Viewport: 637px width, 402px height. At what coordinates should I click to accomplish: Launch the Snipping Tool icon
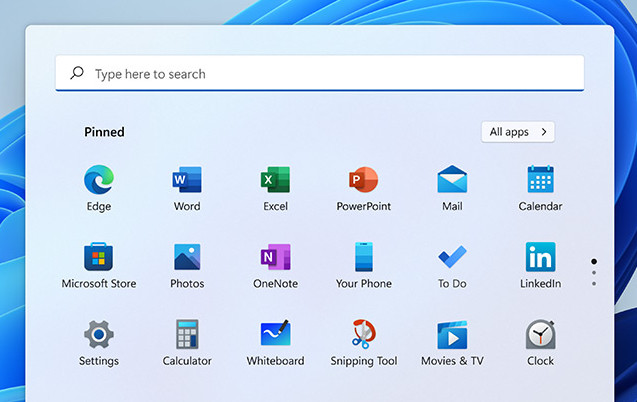pos(364,334)
